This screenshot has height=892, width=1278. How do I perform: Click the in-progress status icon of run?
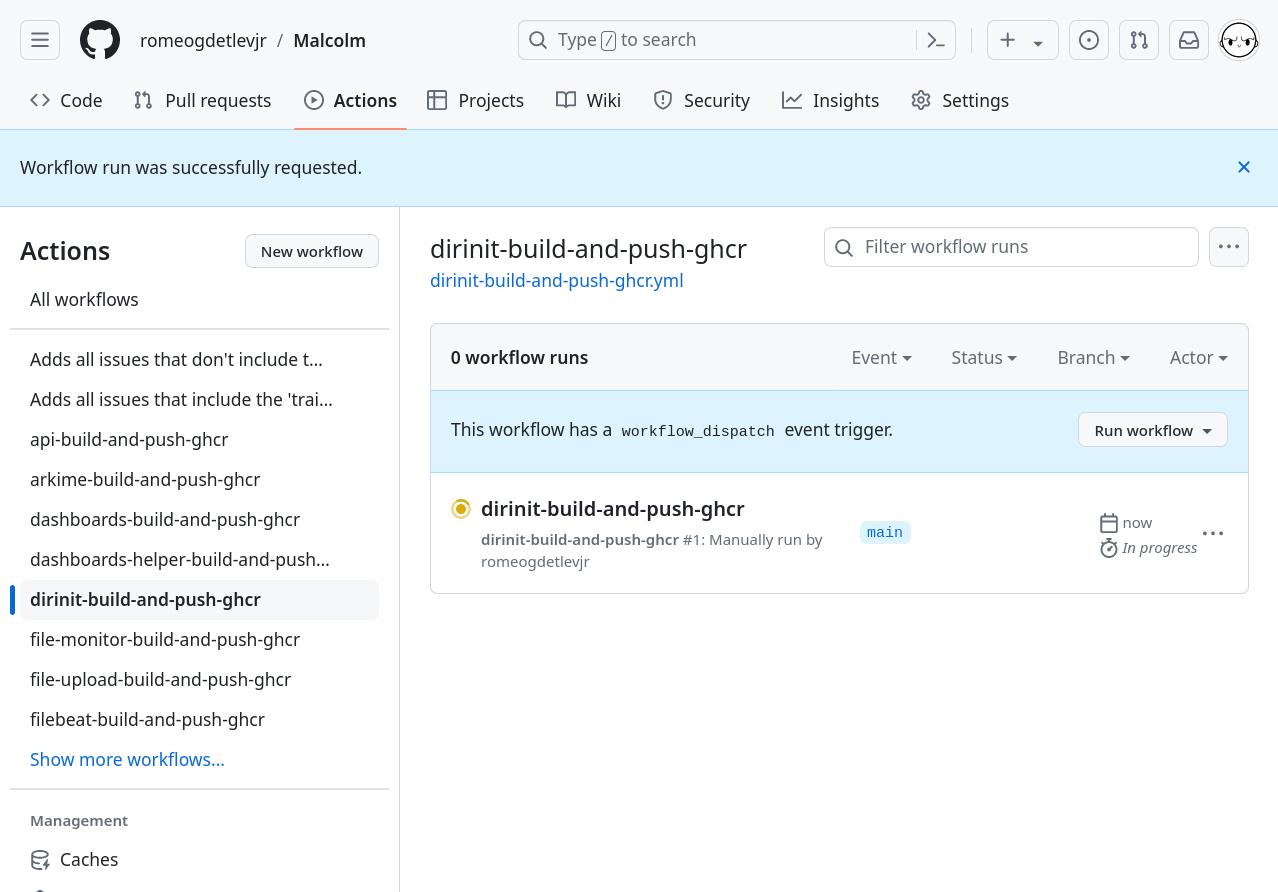coord(461,509)
